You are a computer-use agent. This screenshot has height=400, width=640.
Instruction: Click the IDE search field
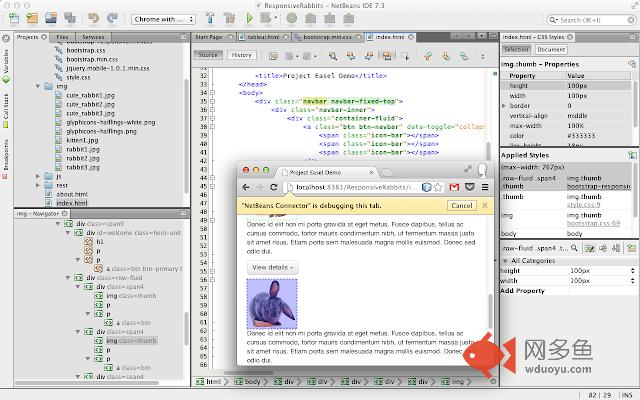[591, 20]
